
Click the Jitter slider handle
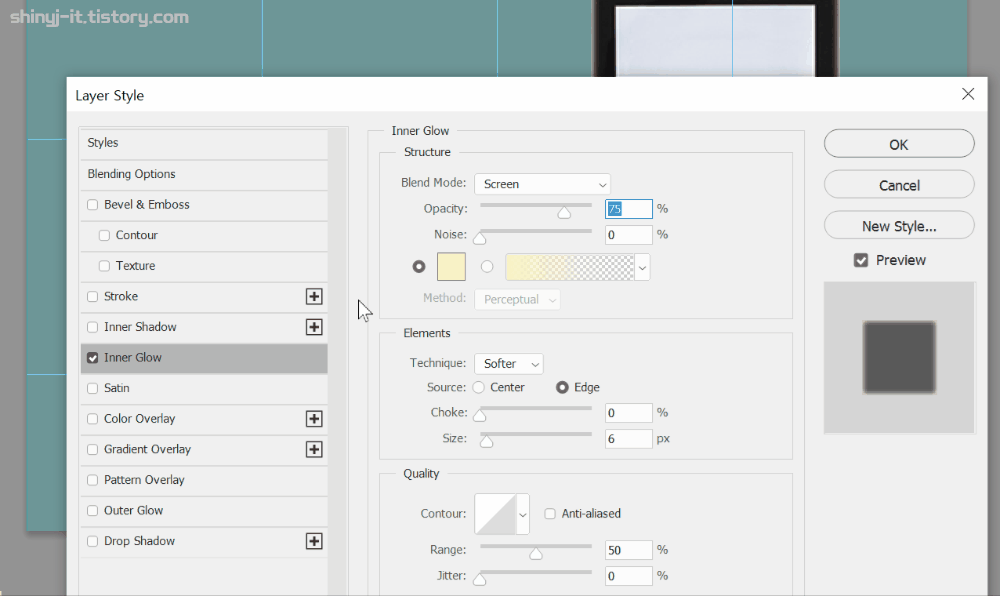[480, 579]
